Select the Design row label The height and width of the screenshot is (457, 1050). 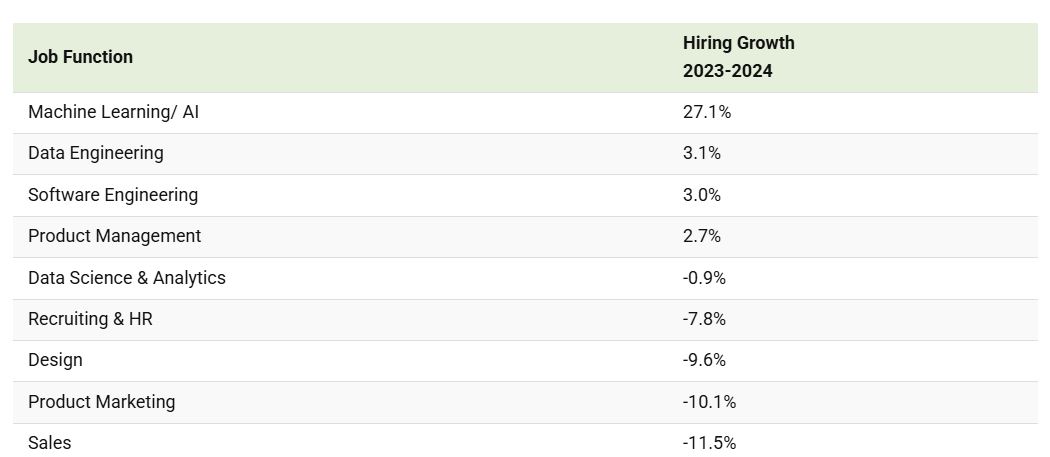[55, 360]
